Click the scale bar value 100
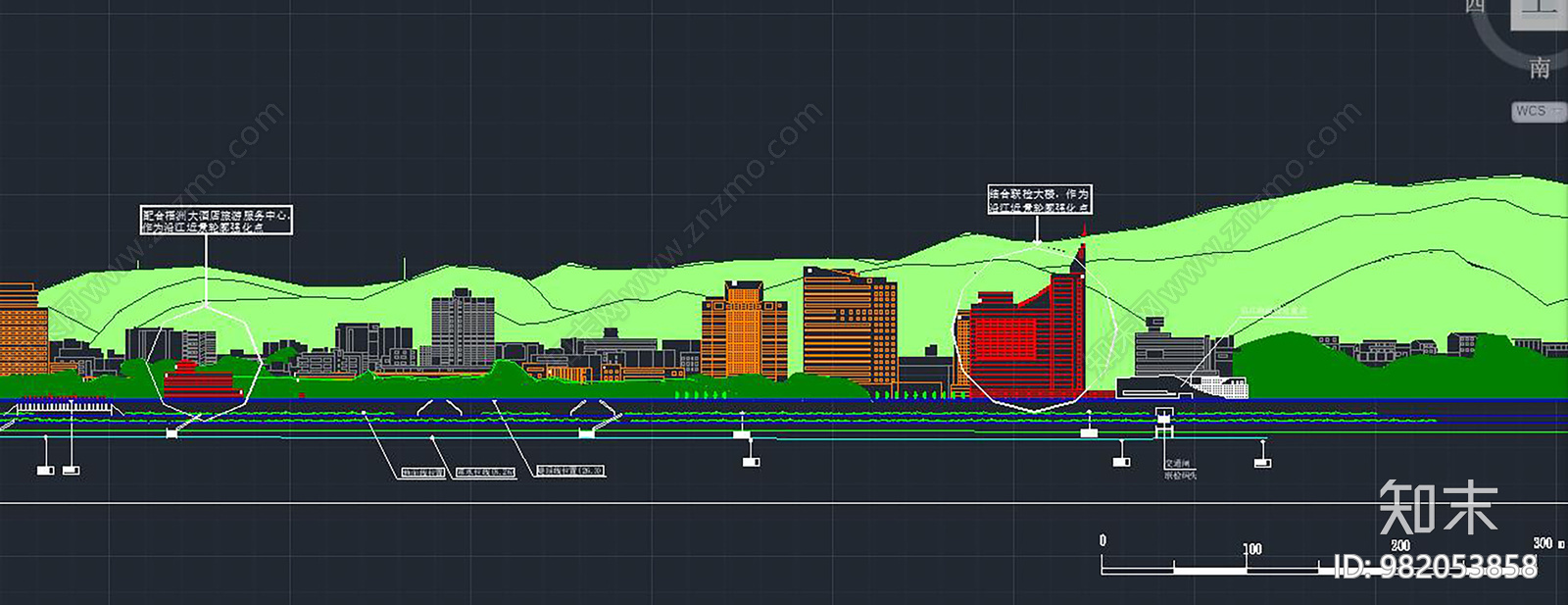The width and height of the screenshot is (1568, 605). click(1252, 549)
